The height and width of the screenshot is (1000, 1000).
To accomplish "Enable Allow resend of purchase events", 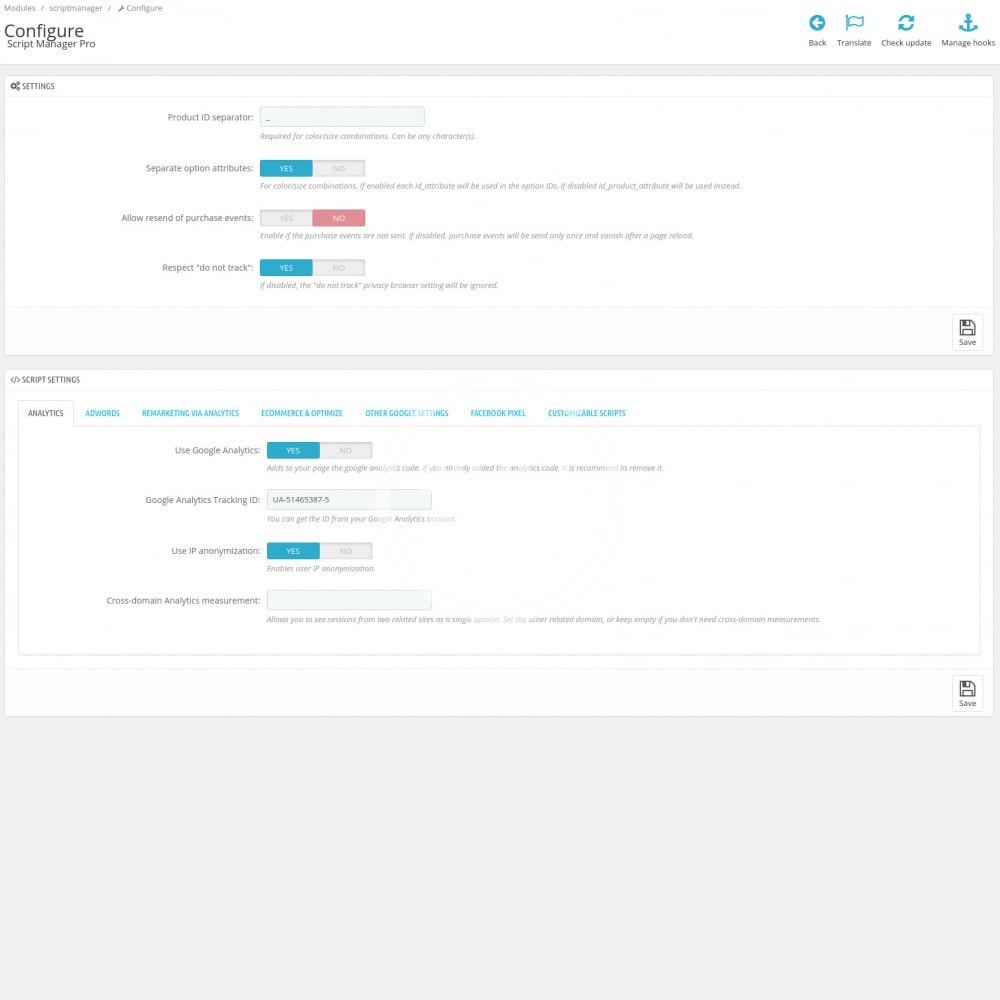I will pos(286,218).
